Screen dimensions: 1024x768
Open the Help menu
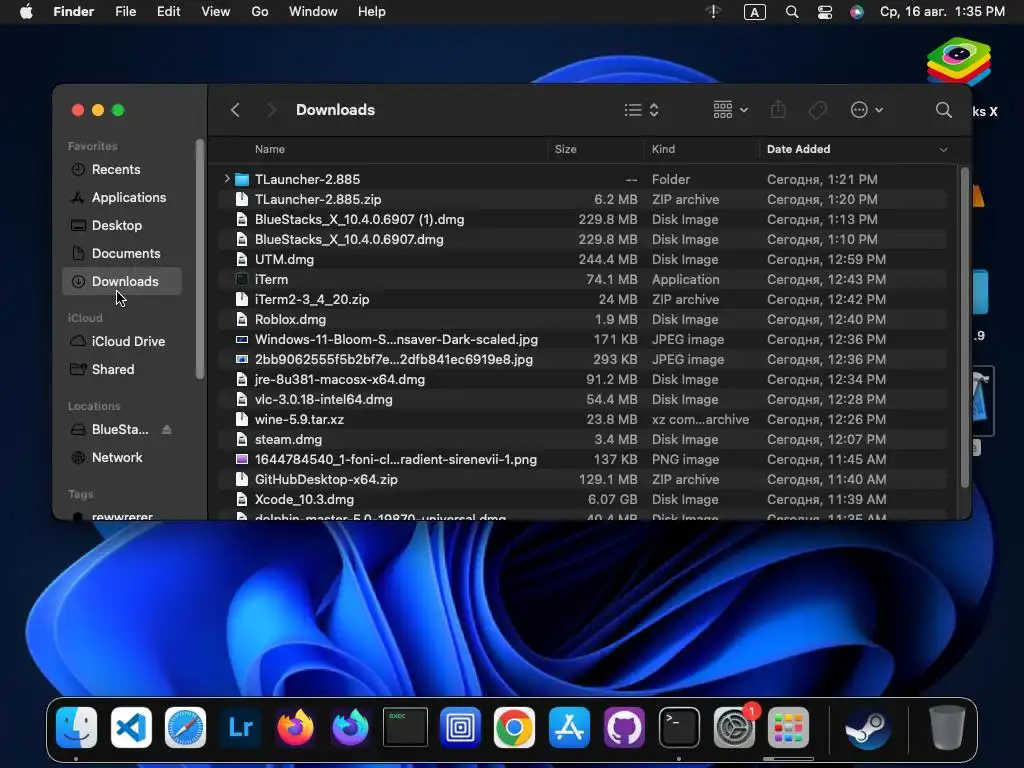tap(372, 12)
